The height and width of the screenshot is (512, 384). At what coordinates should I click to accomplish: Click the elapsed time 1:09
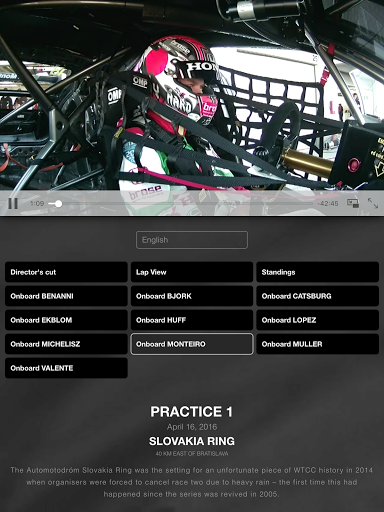tap(37, 203)
